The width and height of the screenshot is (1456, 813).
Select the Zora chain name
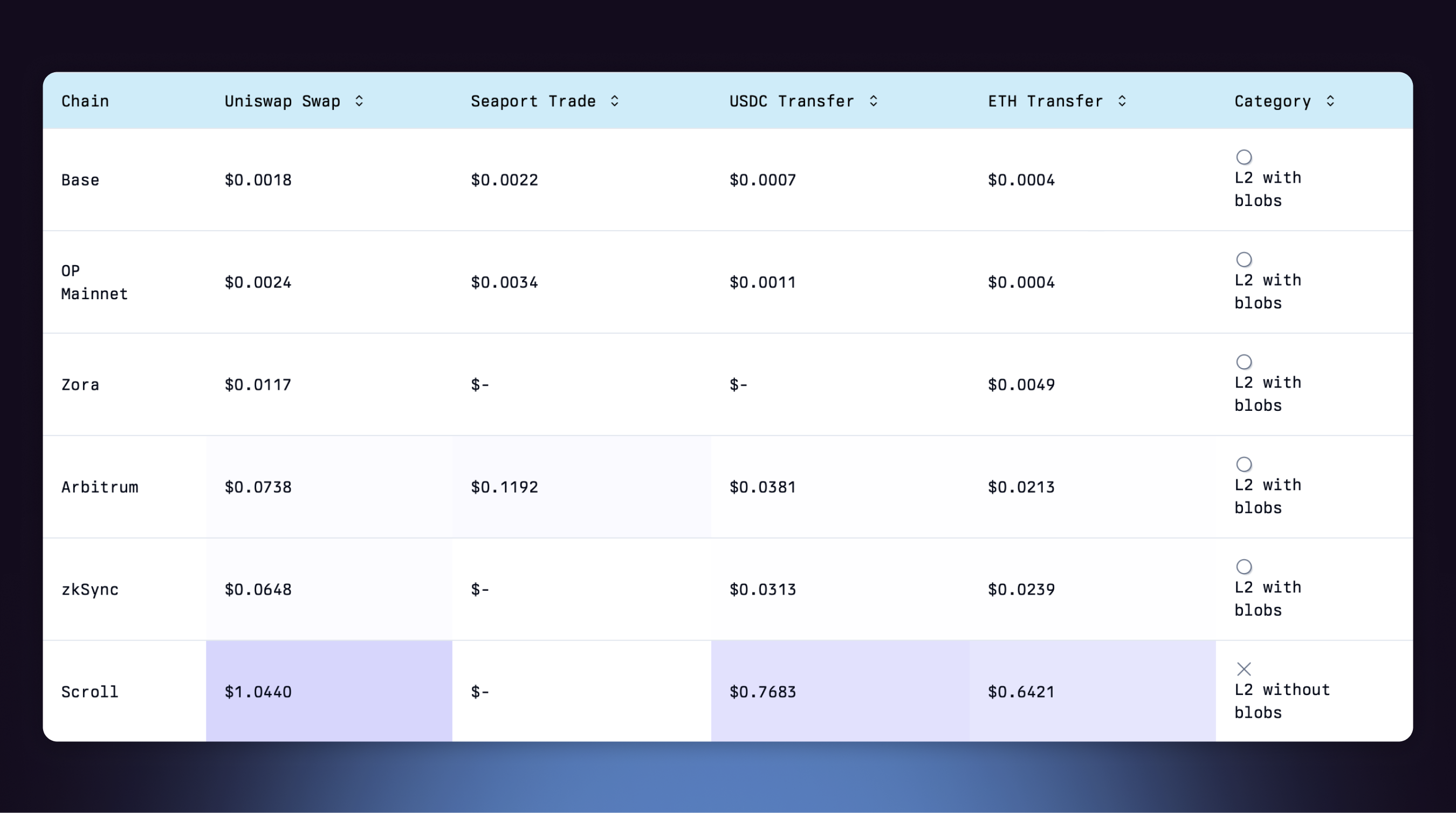[80, 385]
